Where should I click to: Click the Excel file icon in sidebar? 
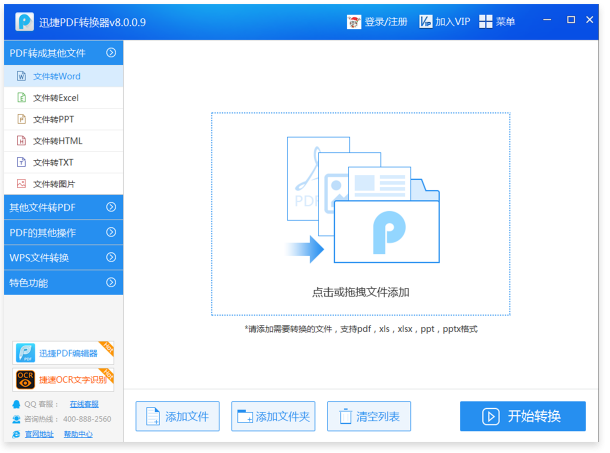(x=21, y=97)
